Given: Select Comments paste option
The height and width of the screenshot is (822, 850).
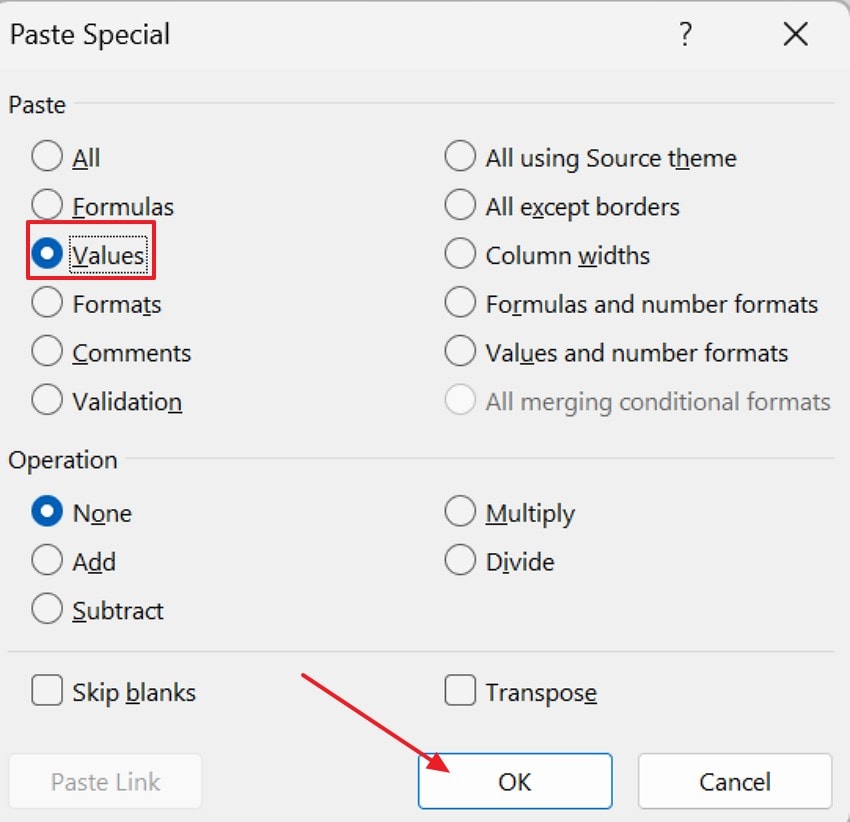Looking at the screenshot, I should pos(47,352).
